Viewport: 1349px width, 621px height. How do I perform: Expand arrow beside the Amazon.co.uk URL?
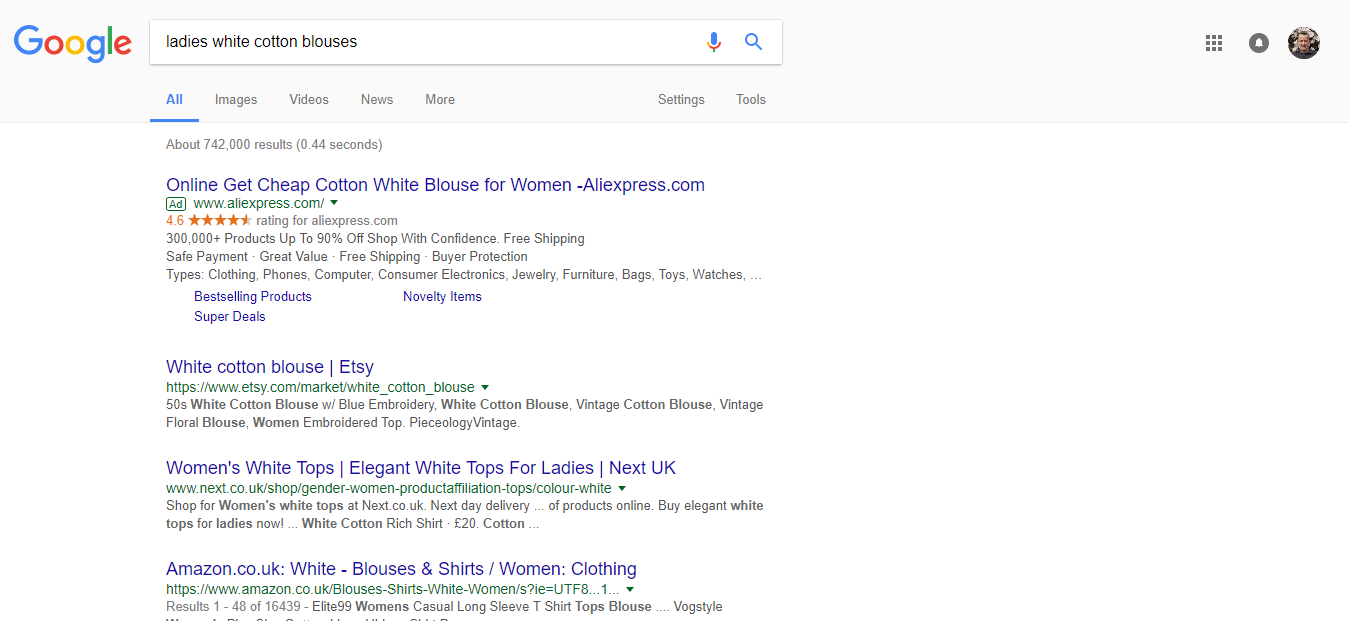630,589
